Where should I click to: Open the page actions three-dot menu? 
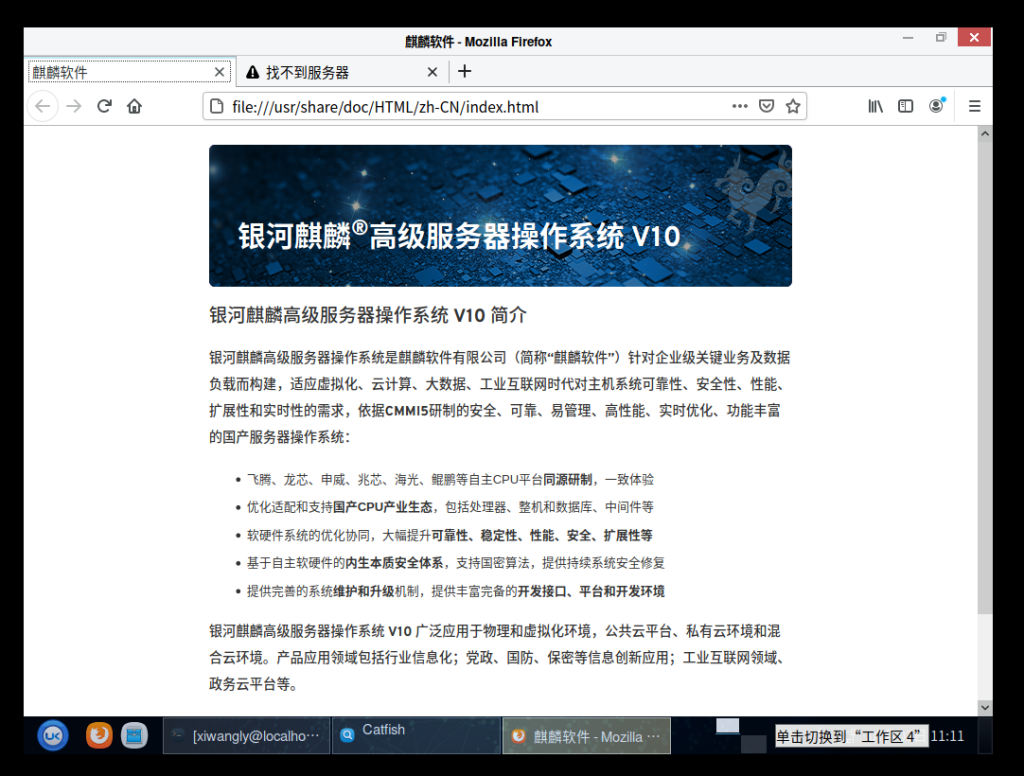pyautogui.click(x=739, y=106)
